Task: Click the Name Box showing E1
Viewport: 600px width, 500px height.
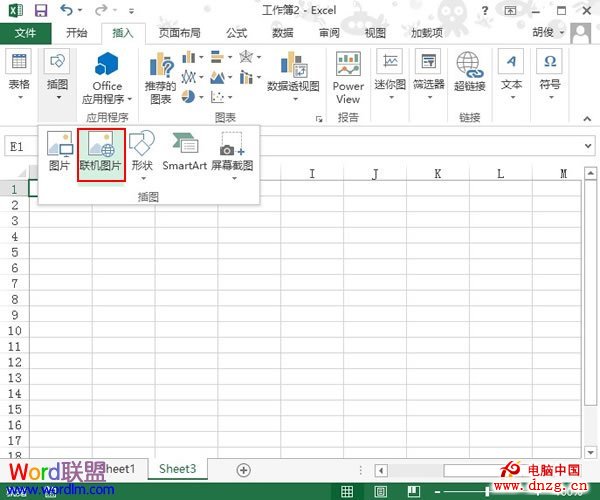Action: click(21, 147)
